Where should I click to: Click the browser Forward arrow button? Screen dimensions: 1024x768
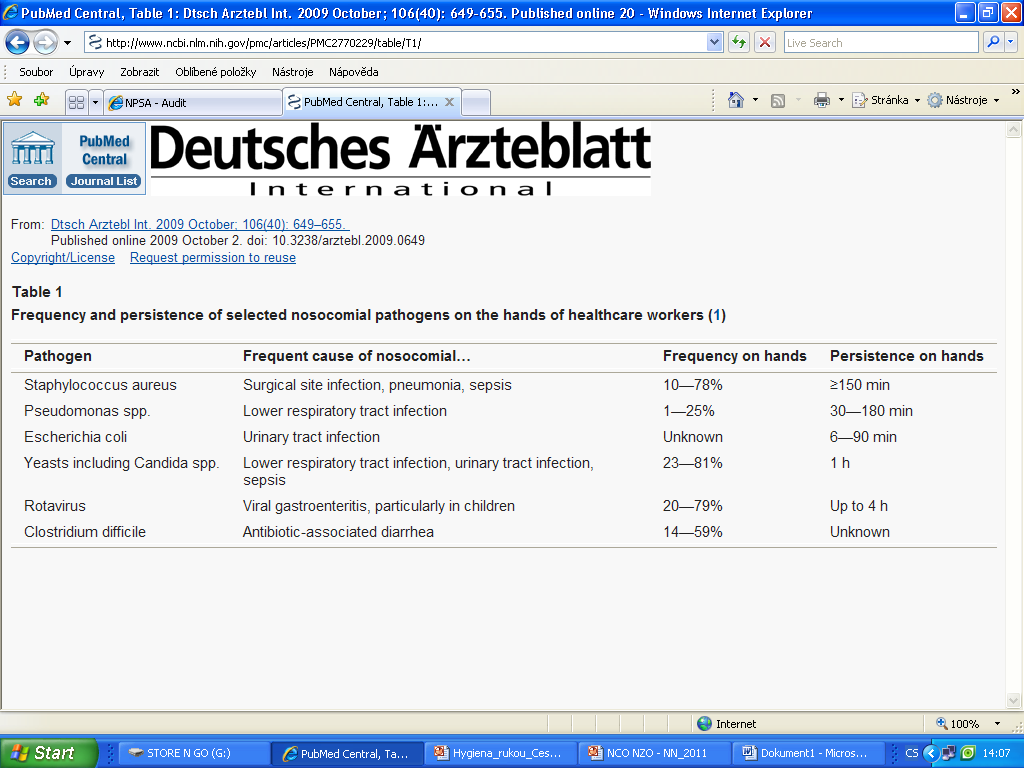pyautogui.click(x=45, y=43)
